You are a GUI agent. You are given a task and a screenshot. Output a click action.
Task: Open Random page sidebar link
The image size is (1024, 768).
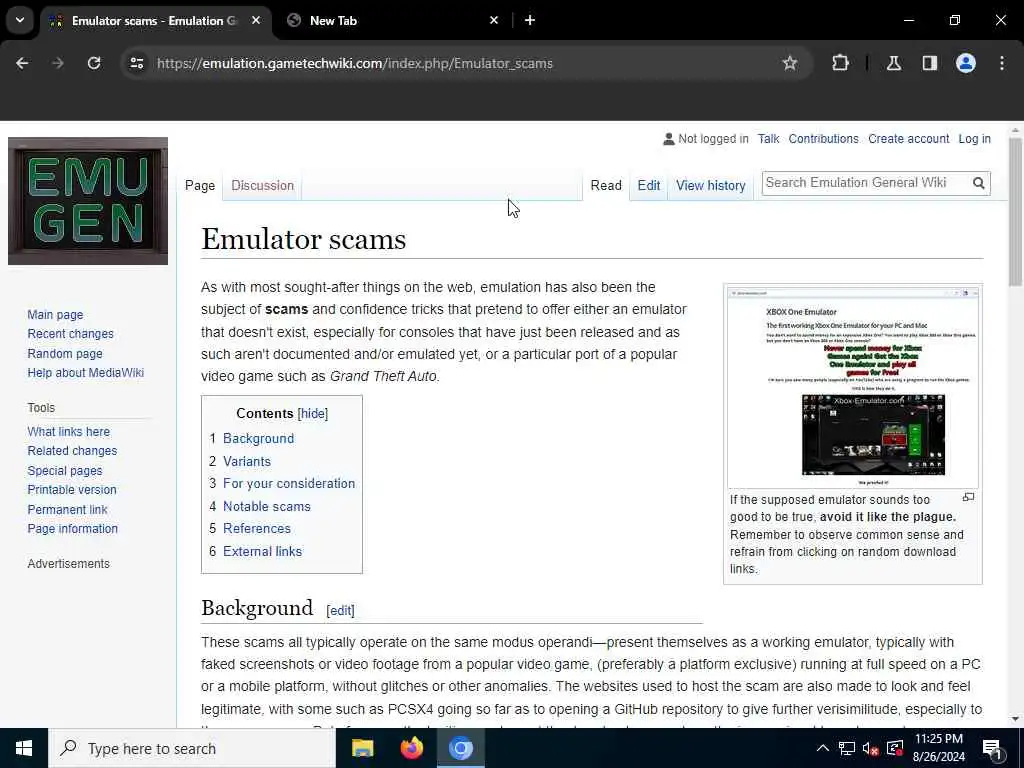[65, 353]
